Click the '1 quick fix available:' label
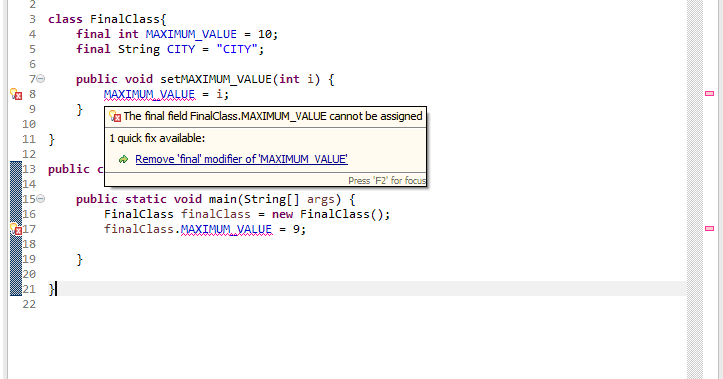Screen dimensions: 723x379 point(157,138)
